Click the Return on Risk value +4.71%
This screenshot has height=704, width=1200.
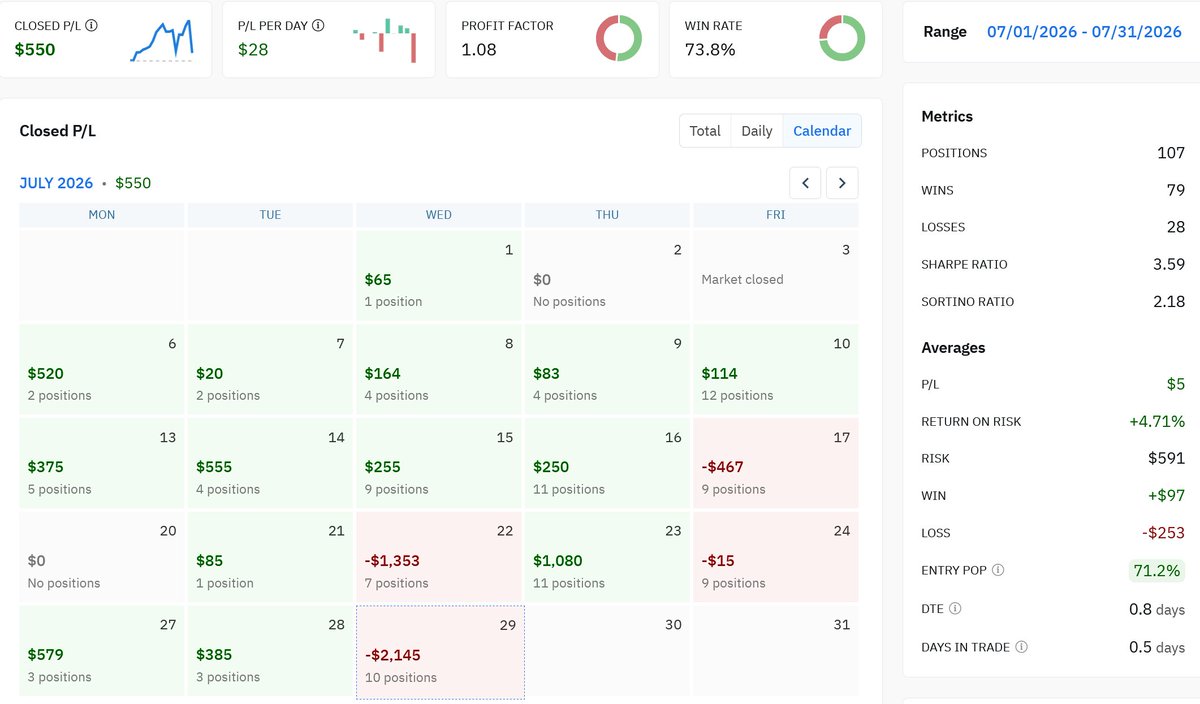(1158, 421)
